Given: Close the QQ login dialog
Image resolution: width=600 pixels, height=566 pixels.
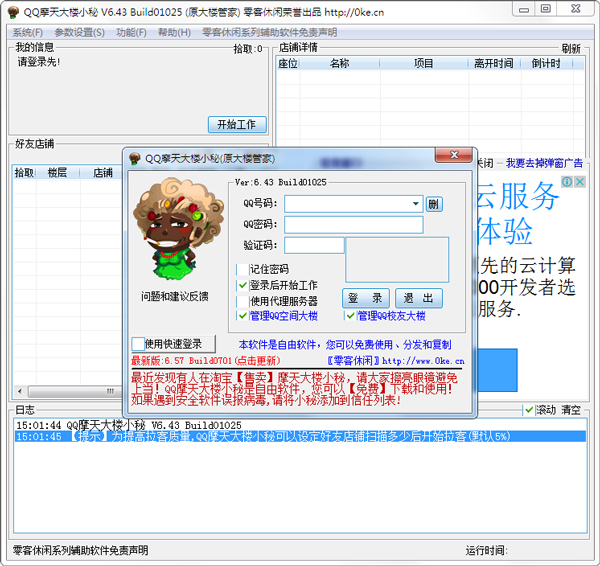Looking at the screenshot, I should (454, 155).
